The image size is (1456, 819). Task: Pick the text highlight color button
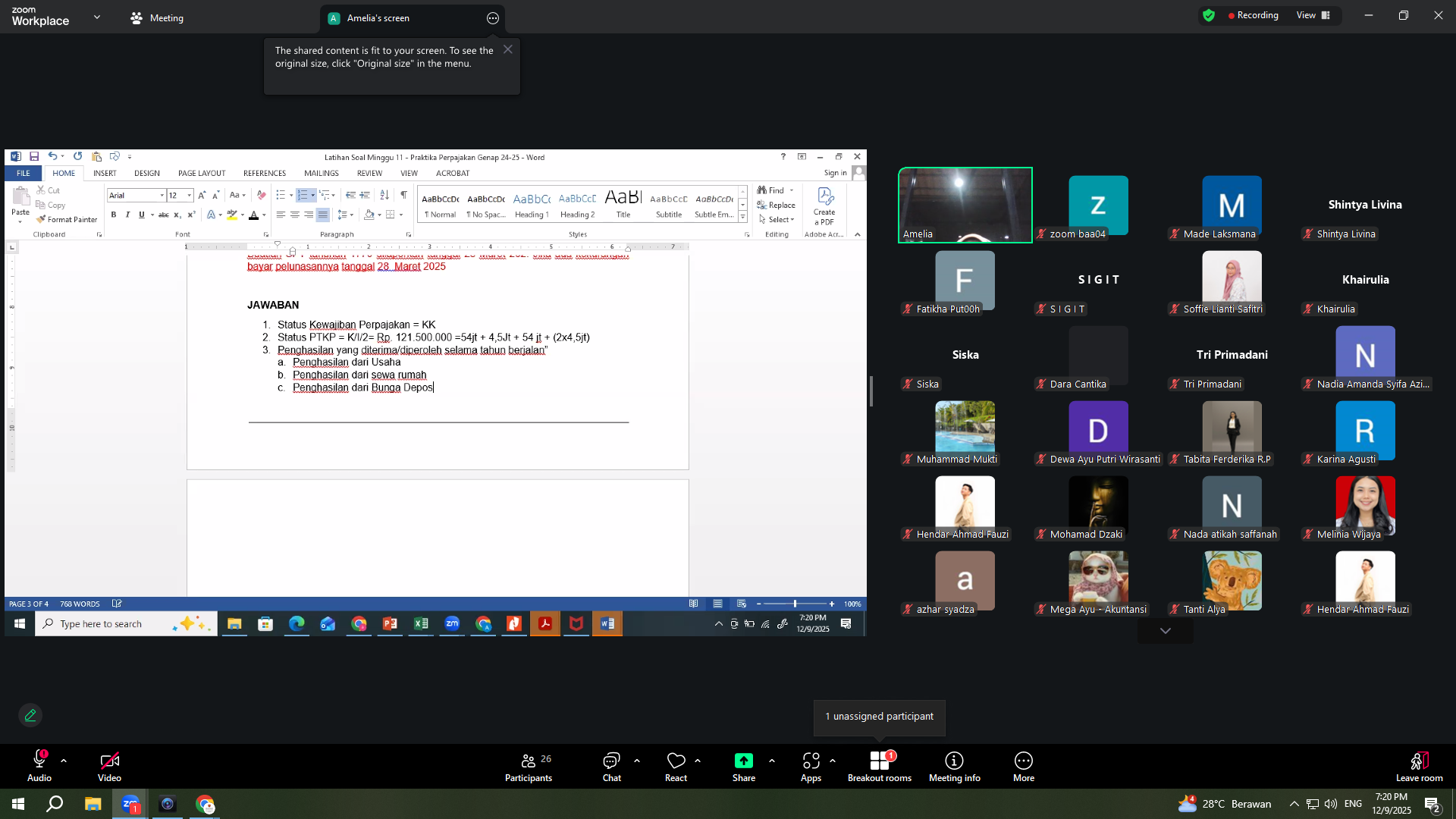(232, 215)
